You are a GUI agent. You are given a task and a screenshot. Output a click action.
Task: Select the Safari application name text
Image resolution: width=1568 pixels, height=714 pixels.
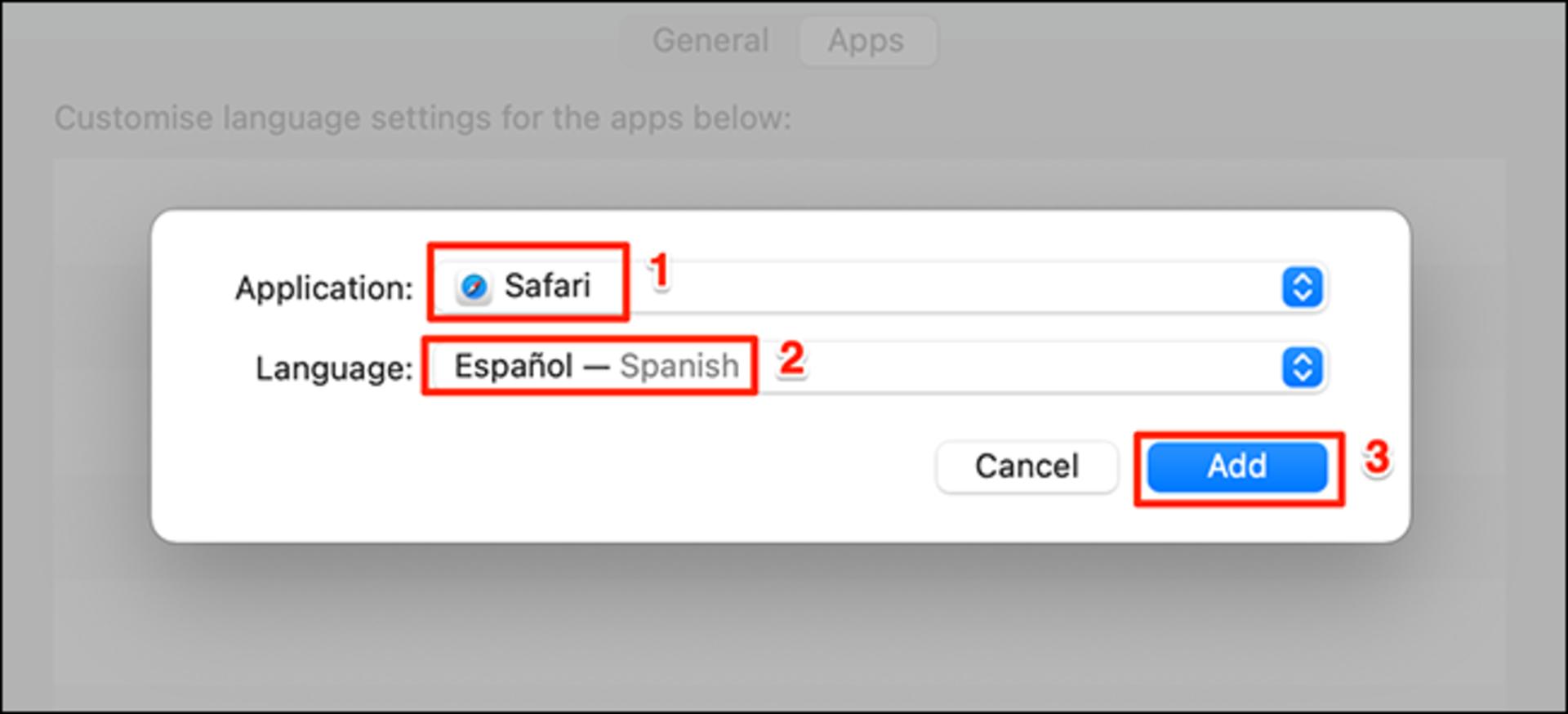[x=547, y=286]
